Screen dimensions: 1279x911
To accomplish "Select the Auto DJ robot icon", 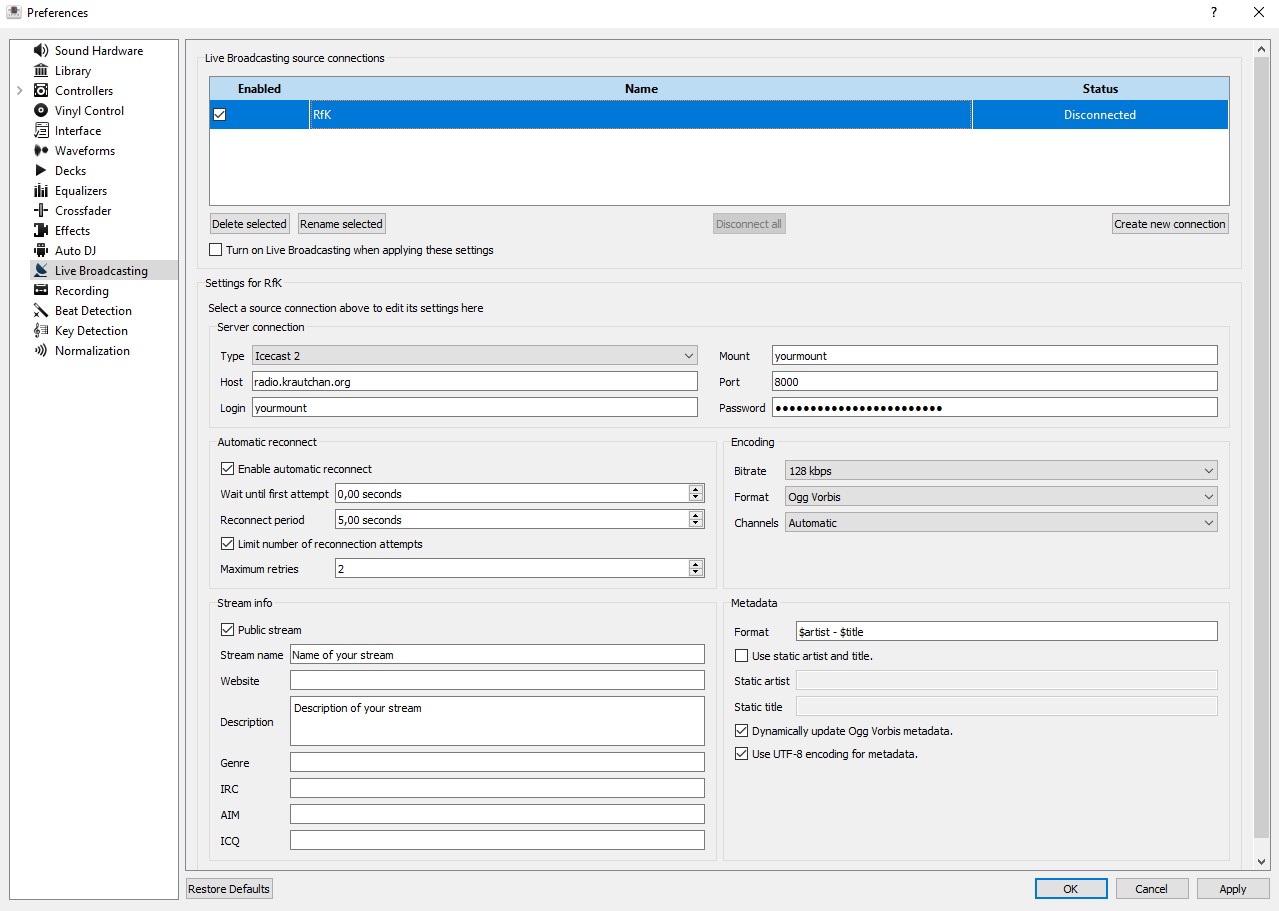I will tap(41, 251).
